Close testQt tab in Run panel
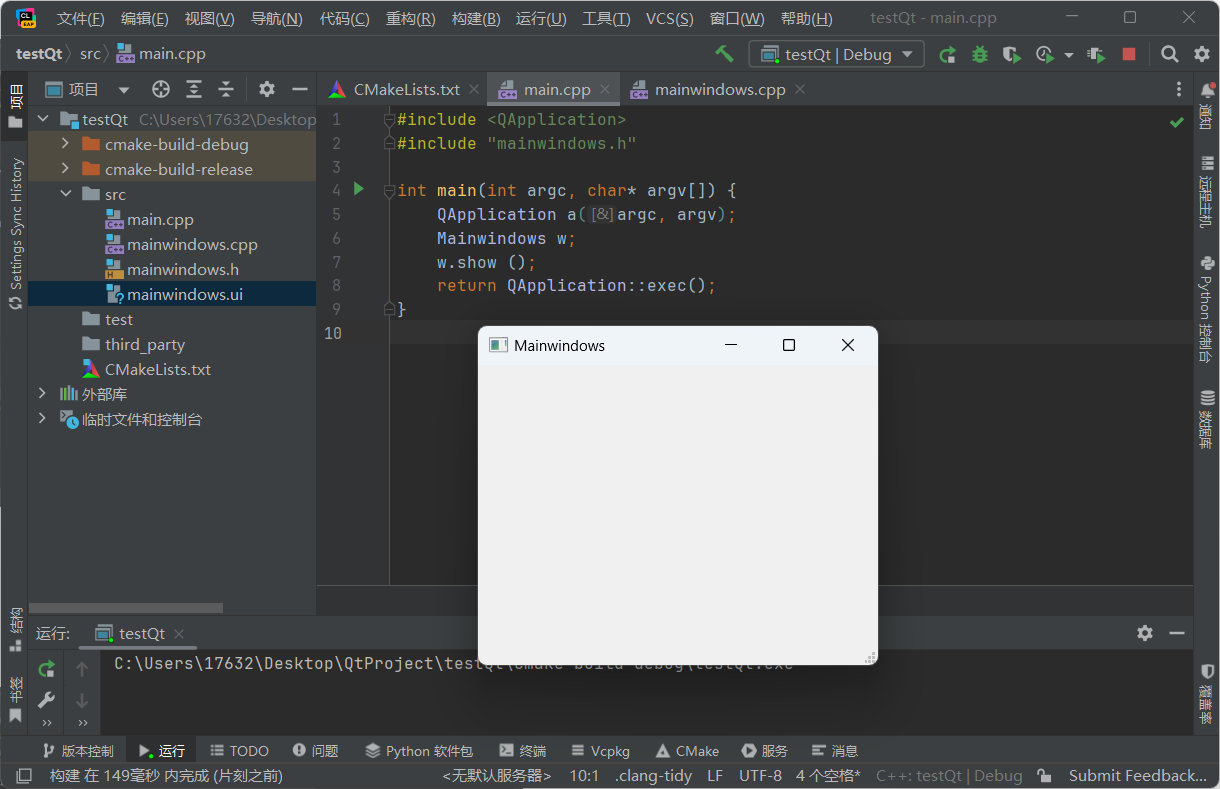Image resolution: width=1220 pixels, height=789 pixels. tap(179, 633)
